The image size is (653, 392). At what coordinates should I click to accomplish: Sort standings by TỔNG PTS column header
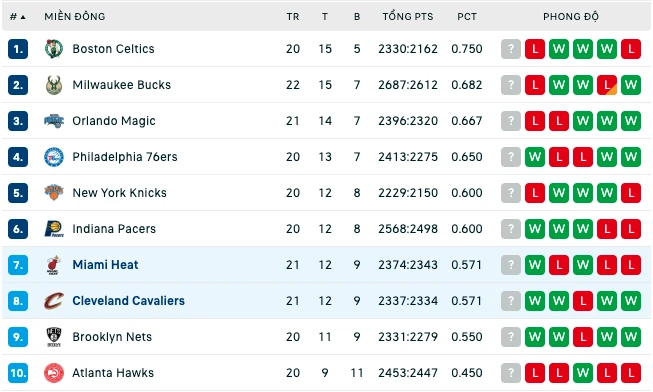pos(408,17)
